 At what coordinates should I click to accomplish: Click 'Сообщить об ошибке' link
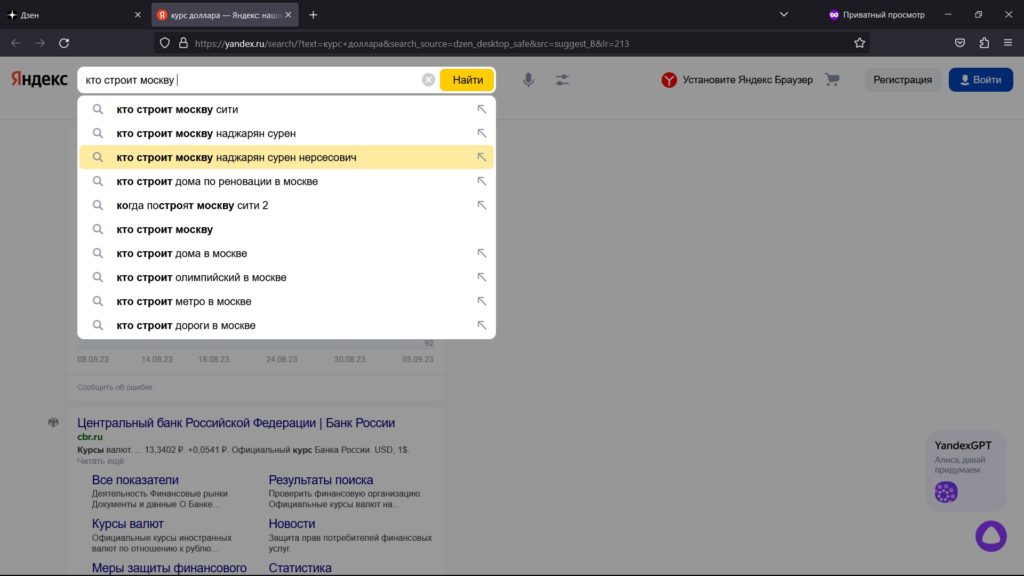tap(114, 387)
